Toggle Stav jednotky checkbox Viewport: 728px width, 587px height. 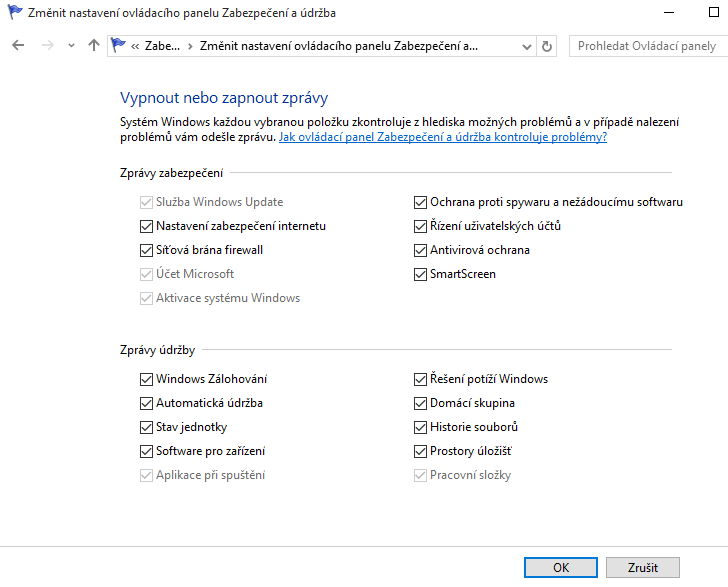click(x=146, y=427)
